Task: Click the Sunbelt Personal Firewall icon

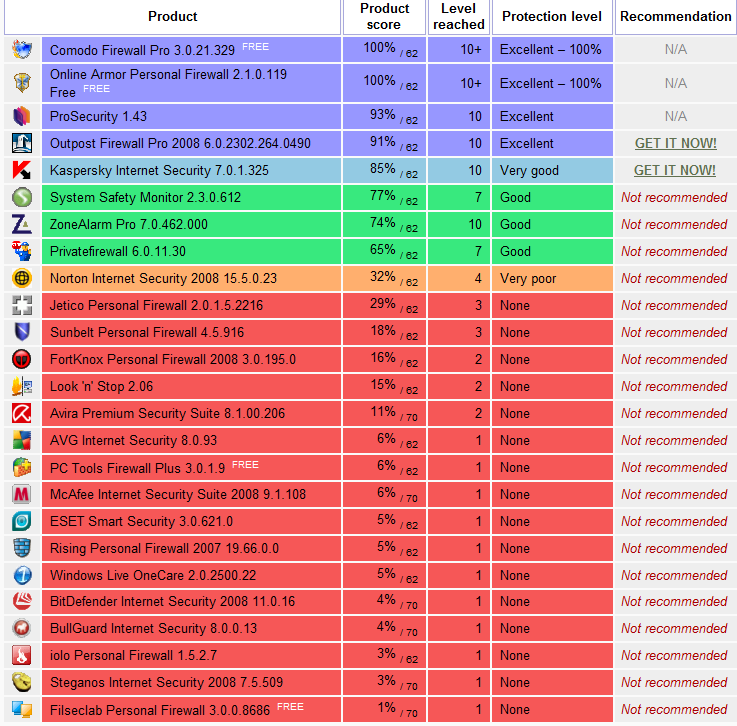Action: (x=22, y=332)
